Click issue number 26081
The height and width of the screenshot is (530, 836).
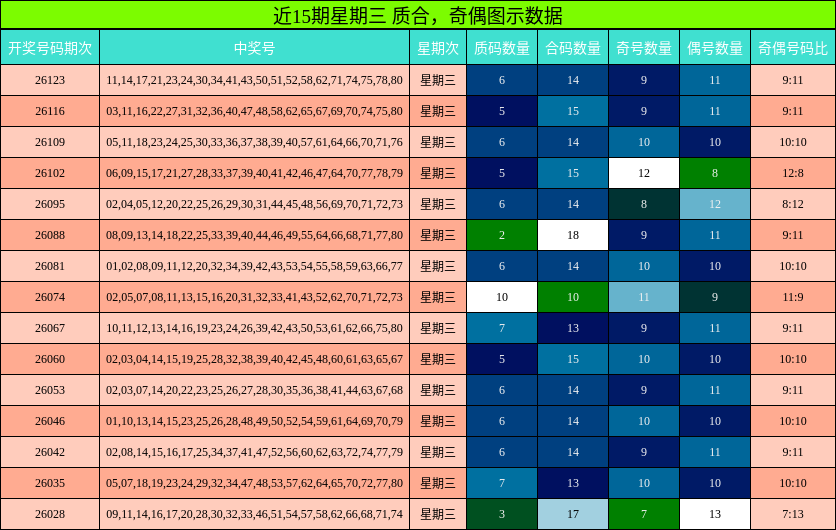tap(50, 266)
